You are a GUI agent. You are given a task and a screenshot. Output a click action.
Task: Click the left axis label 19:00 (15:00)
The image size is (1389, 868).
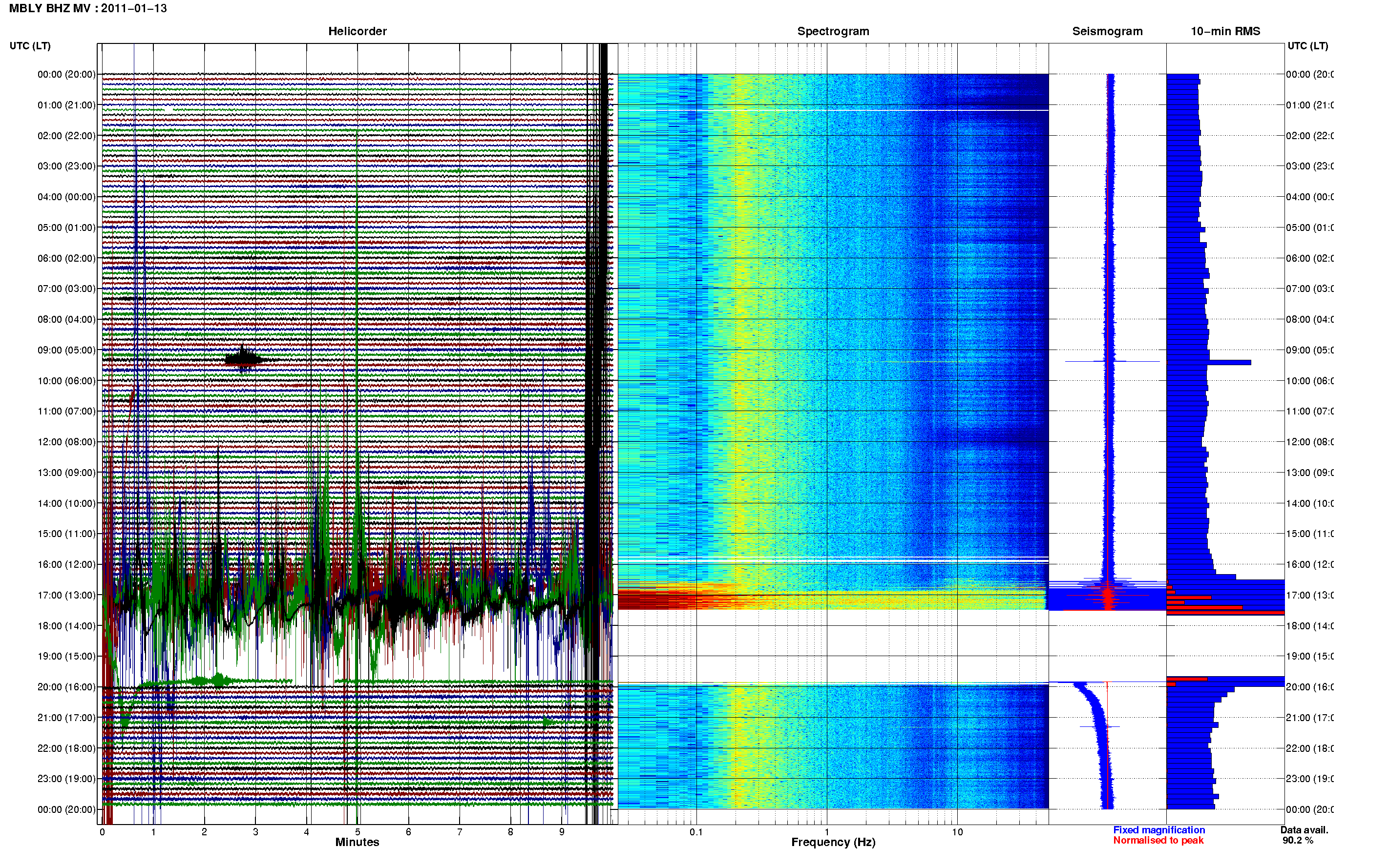click(66, 656)
